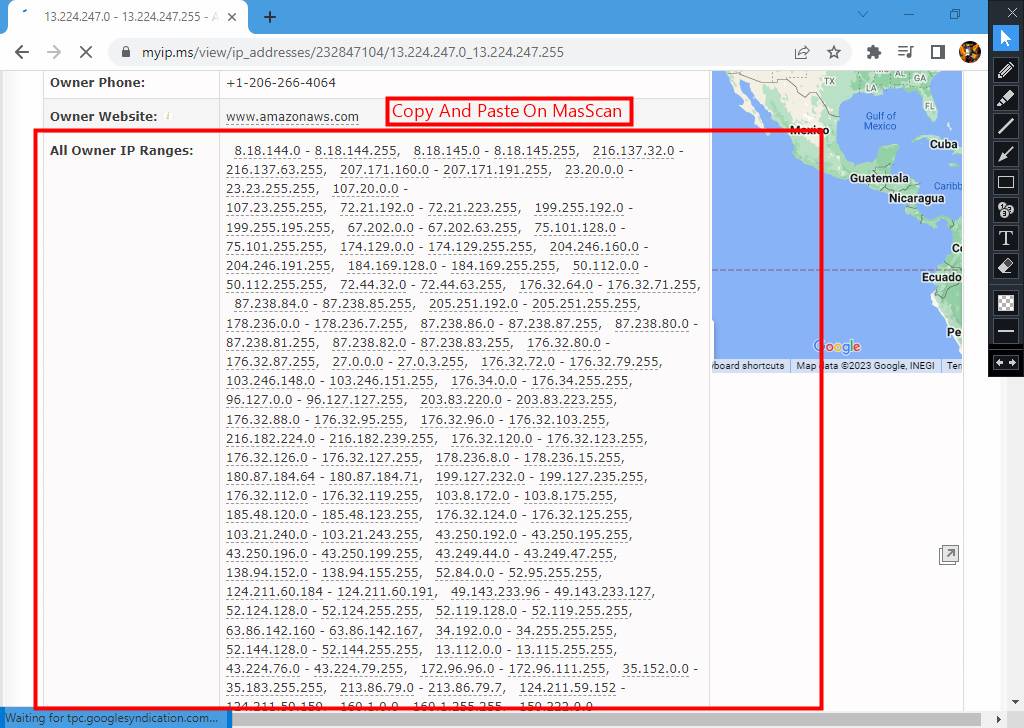Viewport: 1024px width, 728px height.
Task: Select the rectangle shape tool
Action: (x=1006, y=182)
